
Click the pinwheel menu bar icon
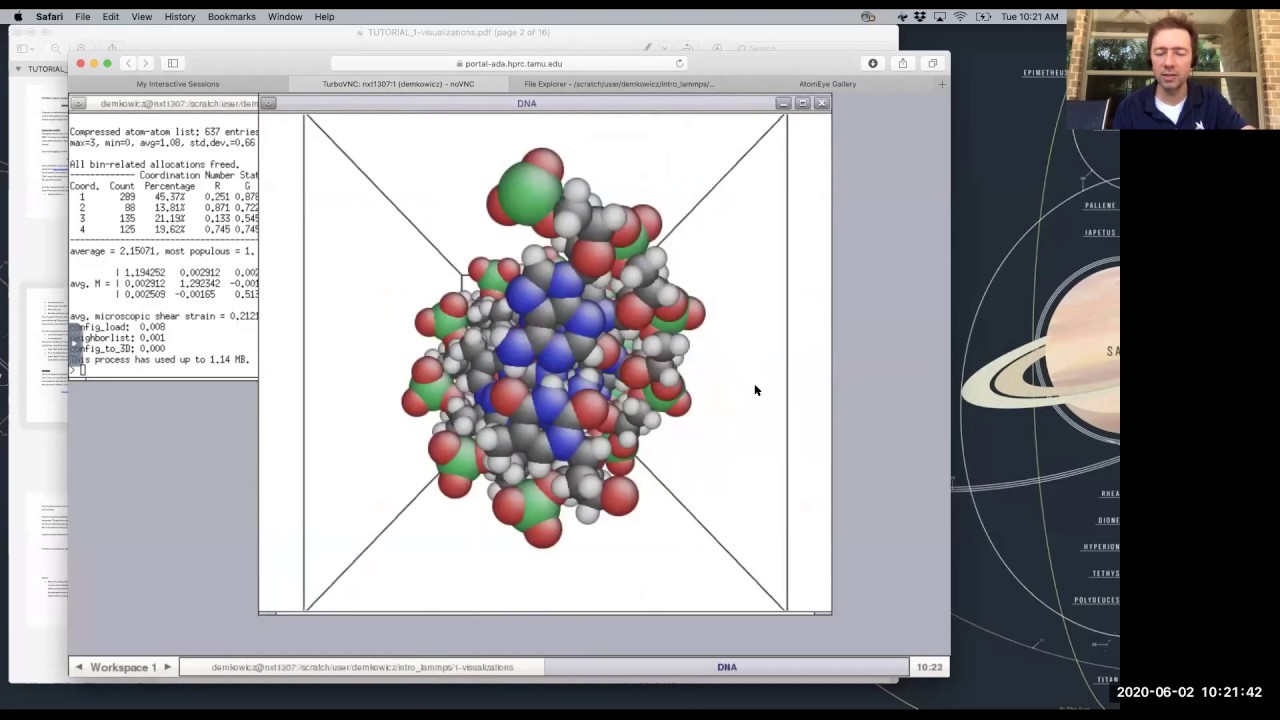coord(902,16)
